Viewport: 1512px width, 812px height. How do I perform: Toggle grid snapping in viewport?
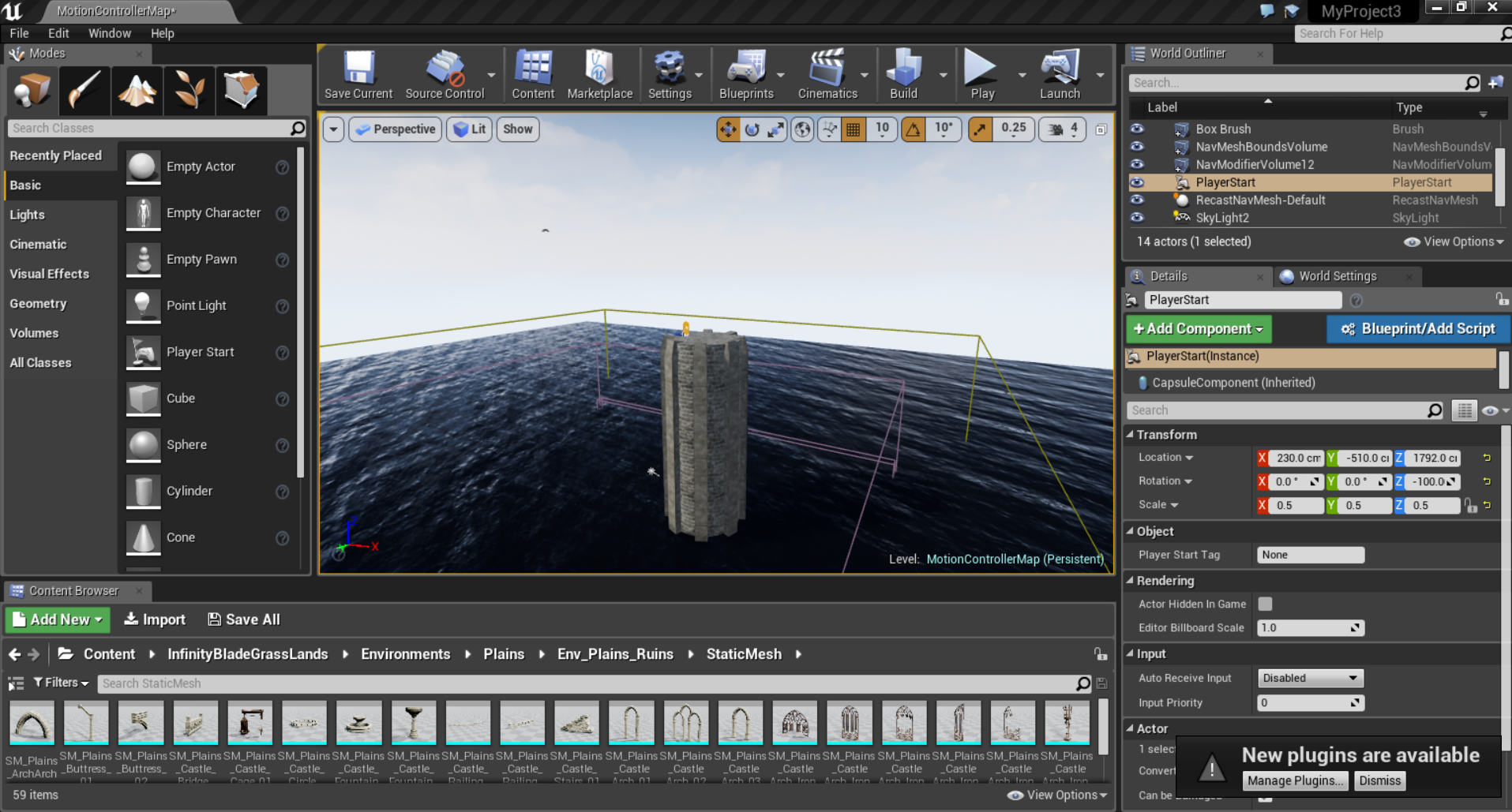854,129
